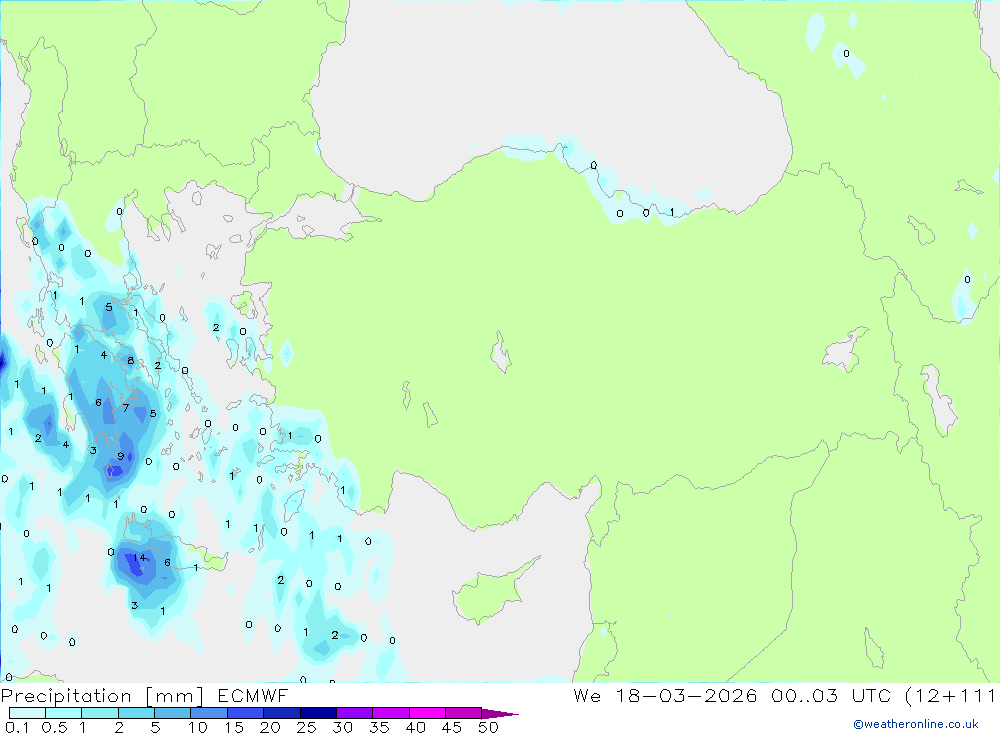Click the legend label '0.1'
1000x733 pixels.
pos(17,727)
